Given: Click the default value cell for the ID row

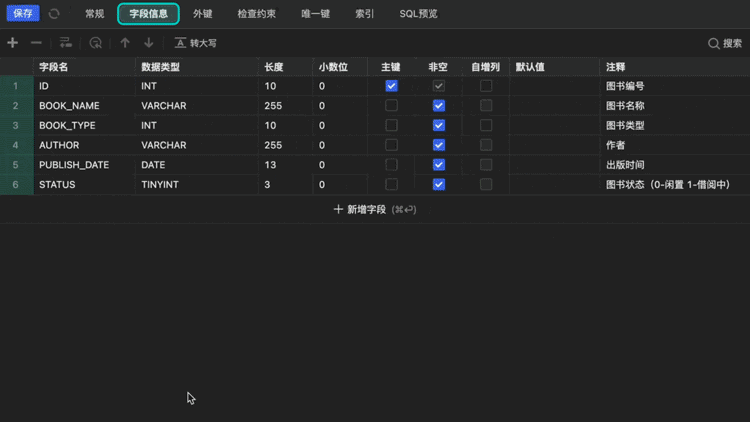Looking at the screenshot, I should 554,86.
